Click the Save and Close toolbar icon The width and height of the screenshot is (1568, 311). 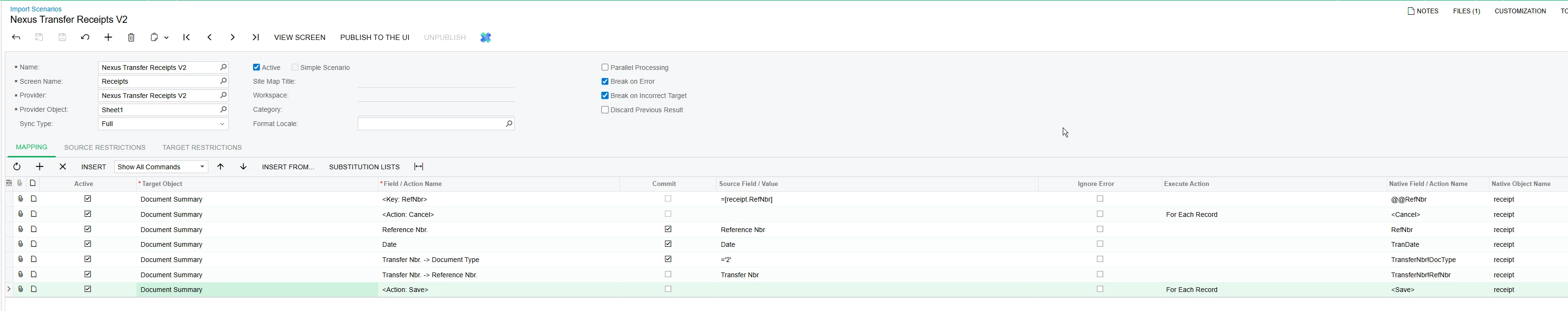(39, 38)
